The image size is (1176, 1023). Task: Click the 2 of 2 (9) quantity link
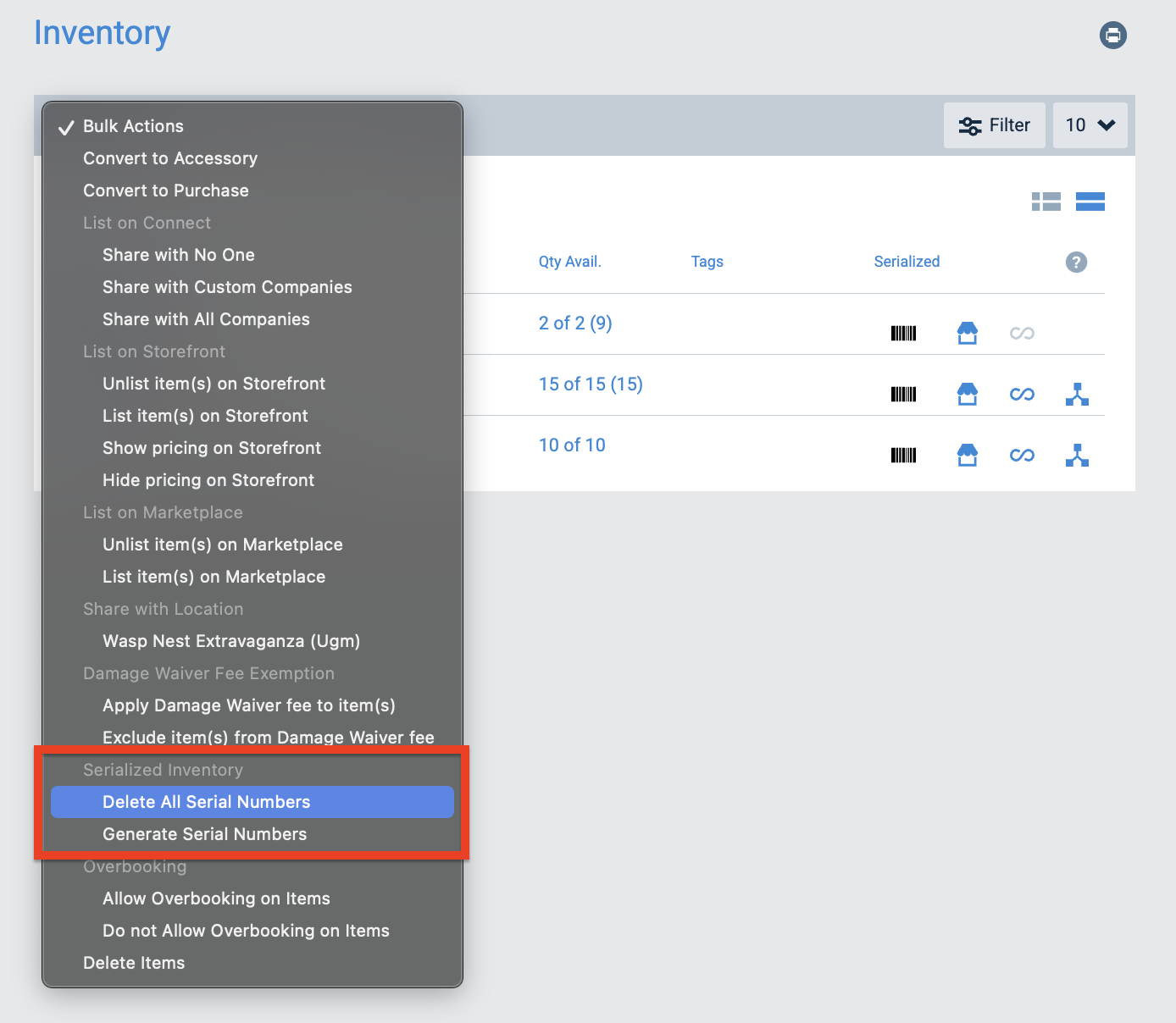[x=575, y=323]
